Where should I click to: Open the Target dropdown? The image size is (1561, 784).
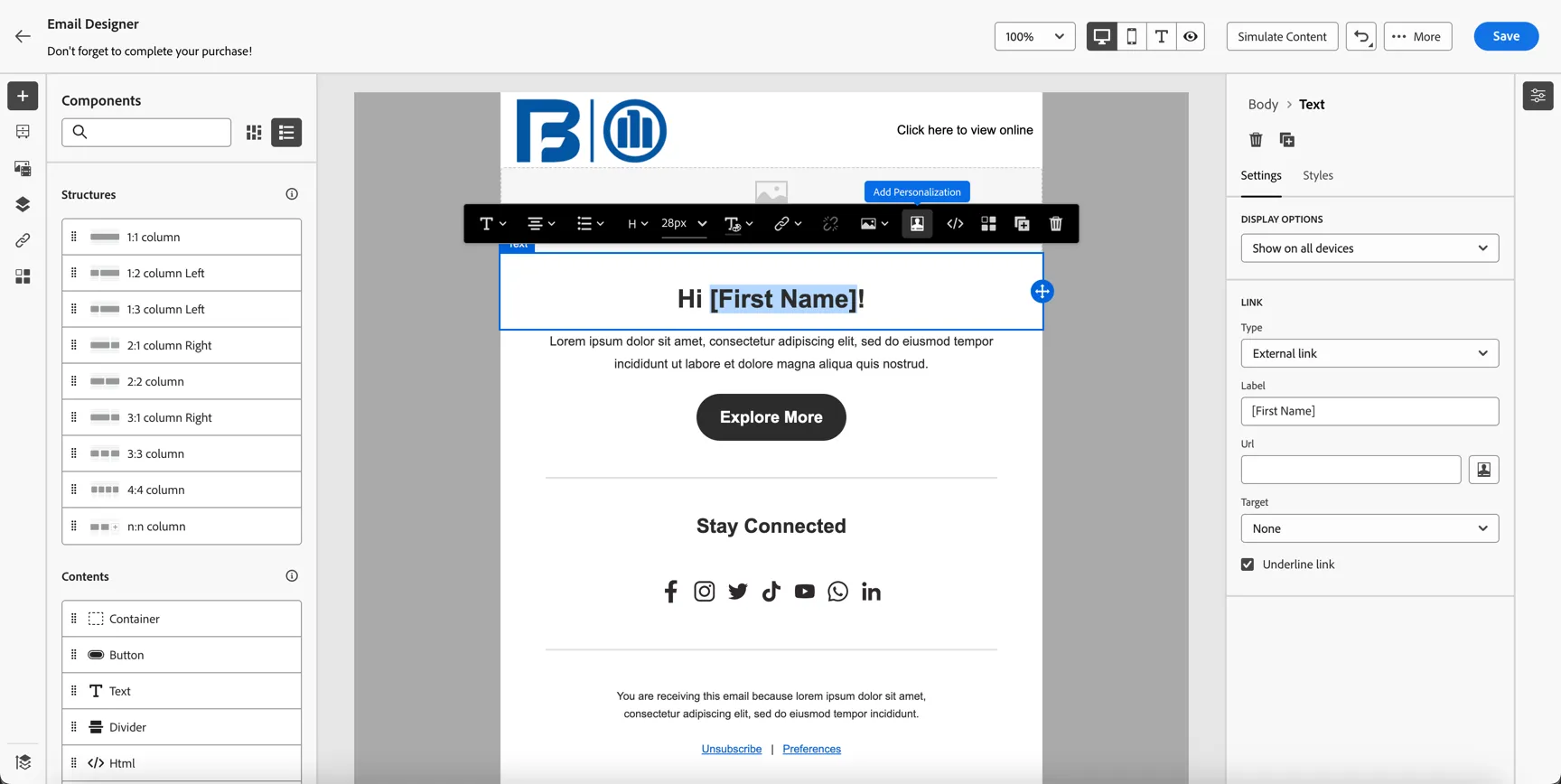(1369, 528)
